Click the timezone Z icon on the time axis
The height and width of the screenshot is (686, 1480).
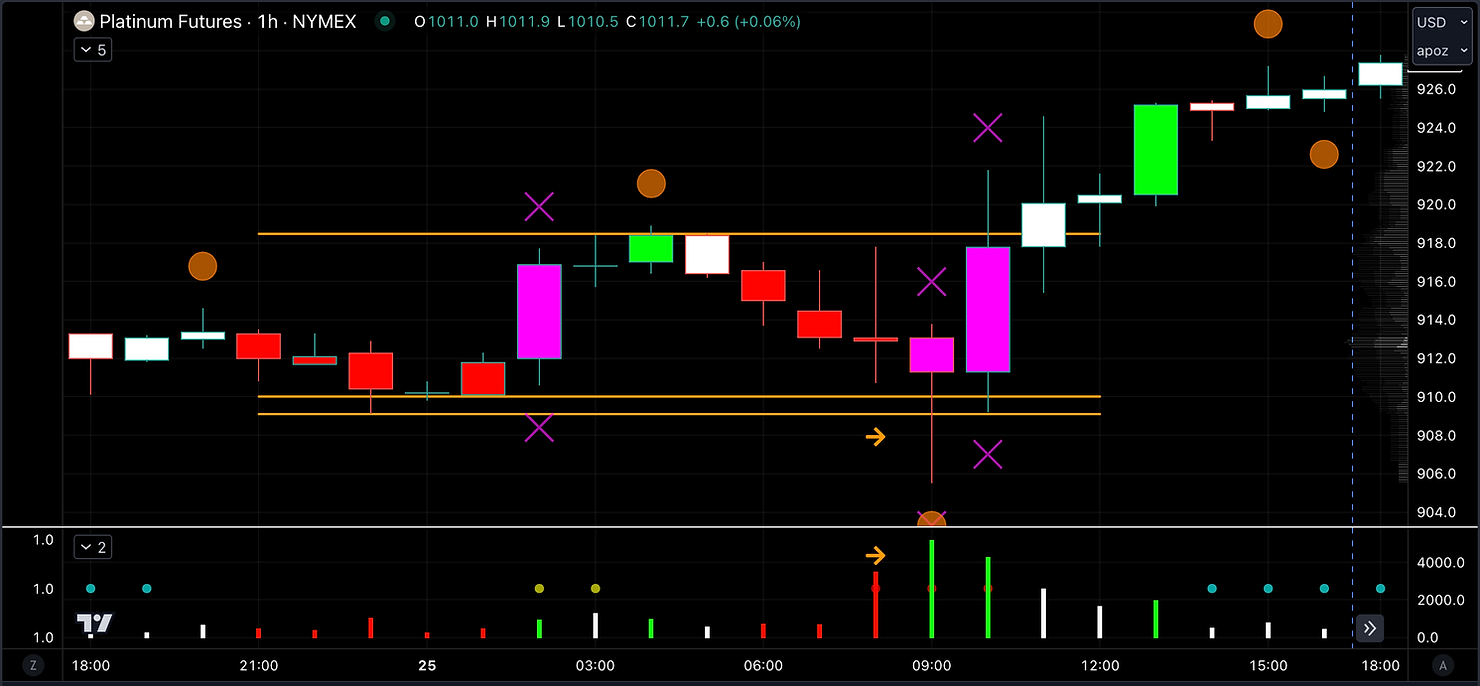pyautogui.click(x=33, y=664)
